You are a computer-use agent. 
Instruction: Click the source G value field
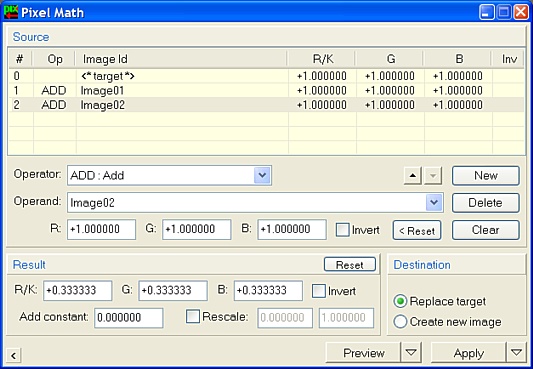tap(197, 229)
